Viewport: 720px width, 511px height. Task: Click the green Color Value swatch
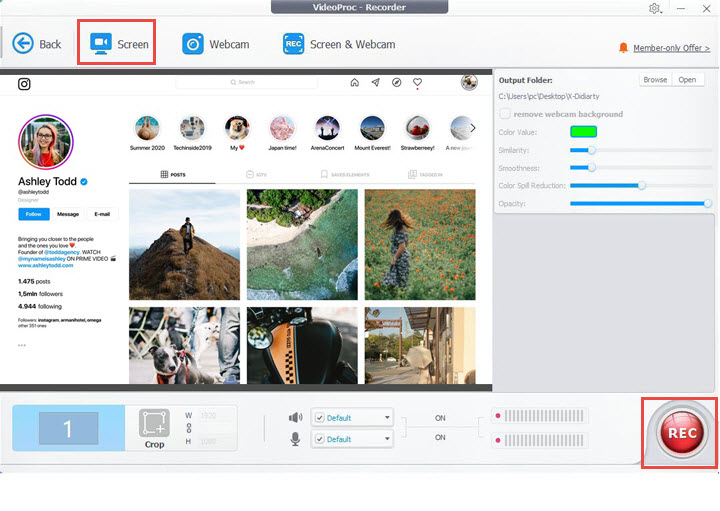(582, 131)
